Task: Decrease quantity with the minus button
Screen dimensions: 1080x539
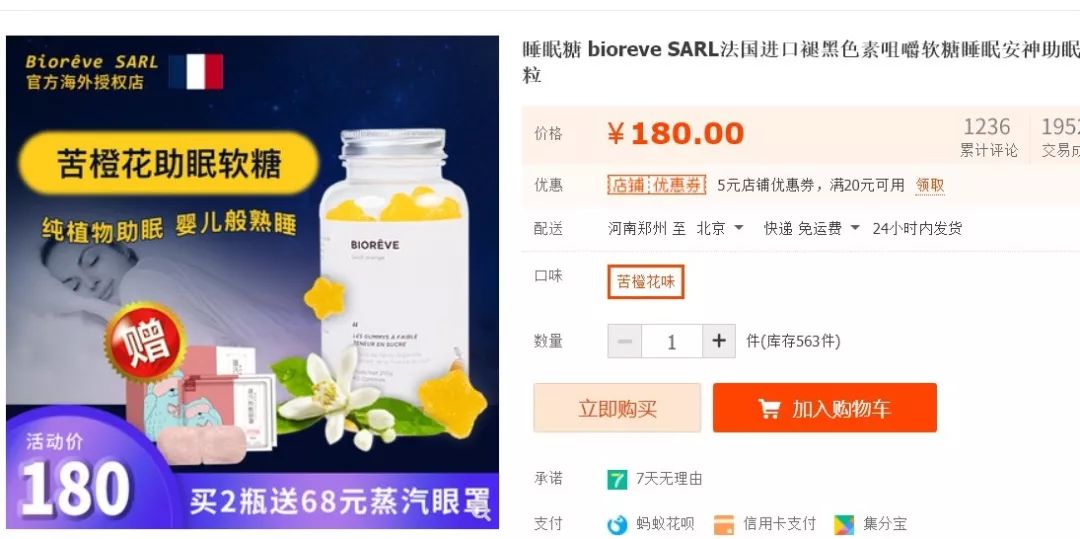Action: [x=625, y=341]
